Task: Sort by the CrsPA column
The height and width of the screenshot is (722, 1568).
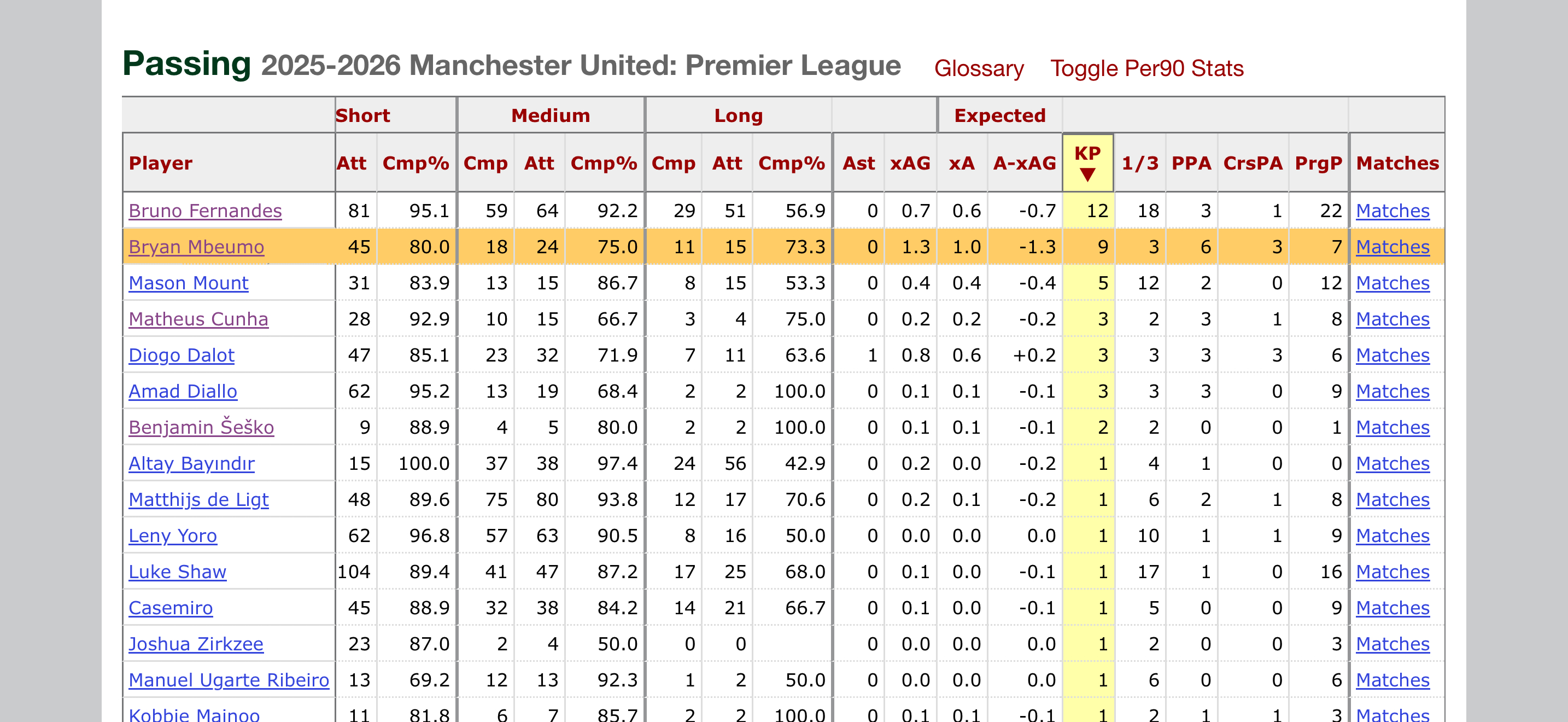Action: point(1252,163)
